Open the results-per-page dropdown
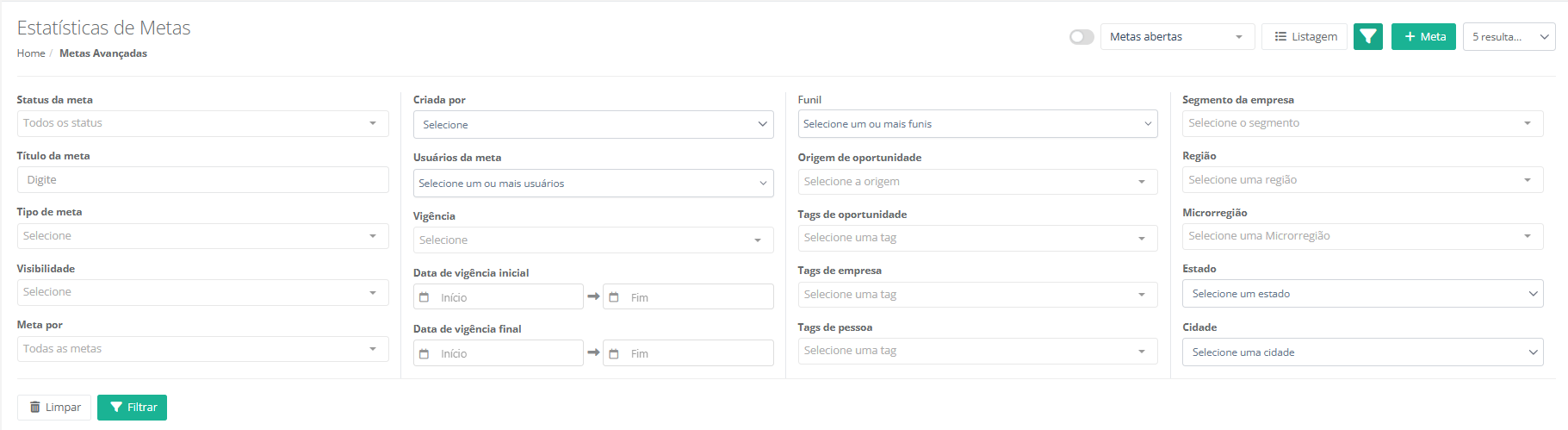 [x=1509, y=37]
